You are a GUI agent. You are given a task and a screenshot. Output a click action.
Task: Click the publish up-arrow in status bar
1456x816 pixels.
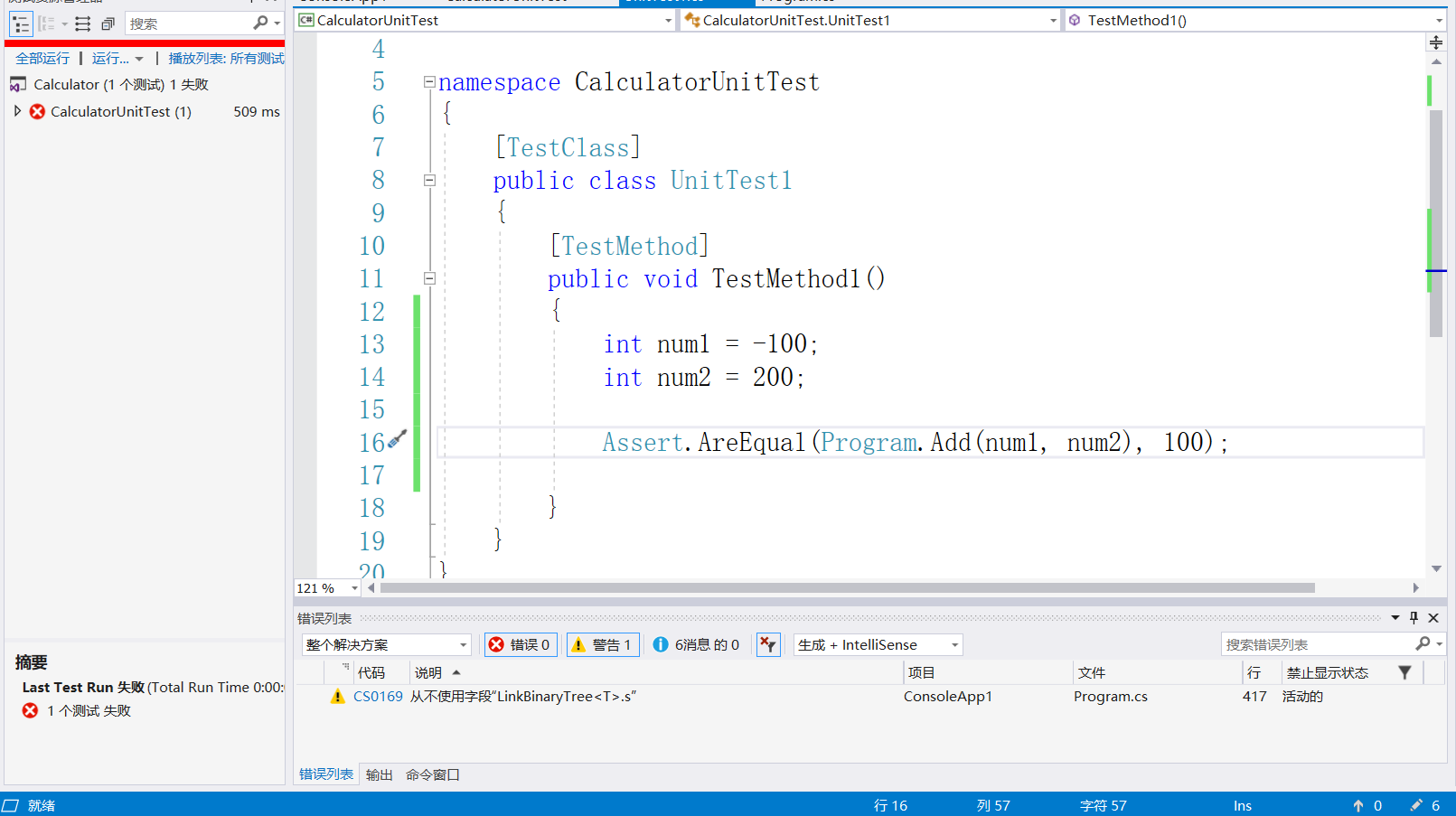pos(1357,806)
